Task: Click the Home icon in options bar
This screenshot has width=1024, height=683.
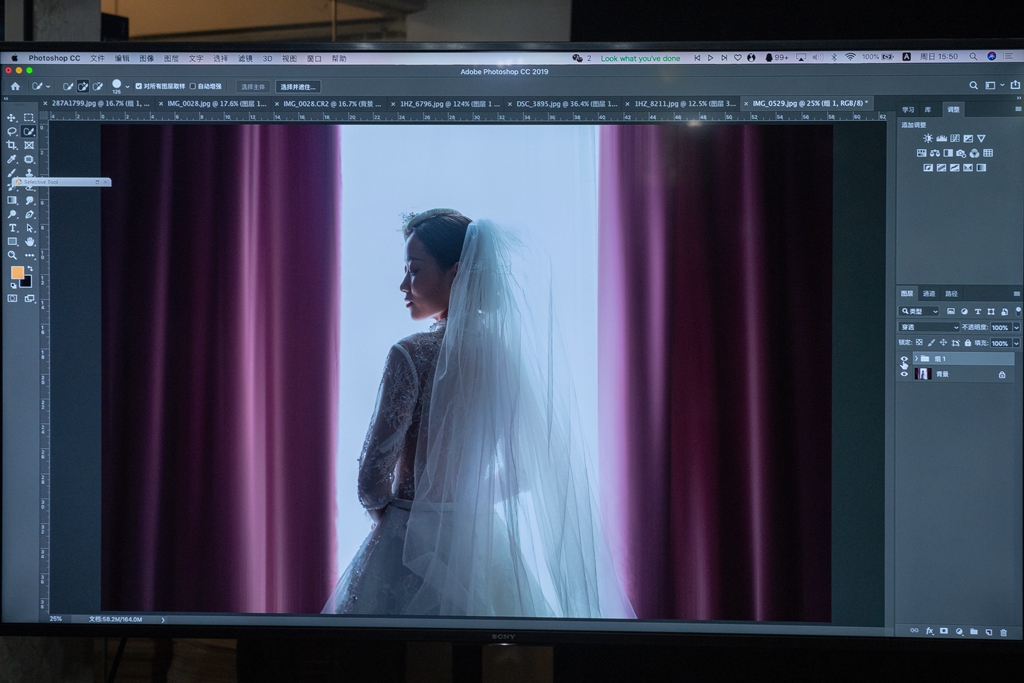Action: [x=15, y=86]
